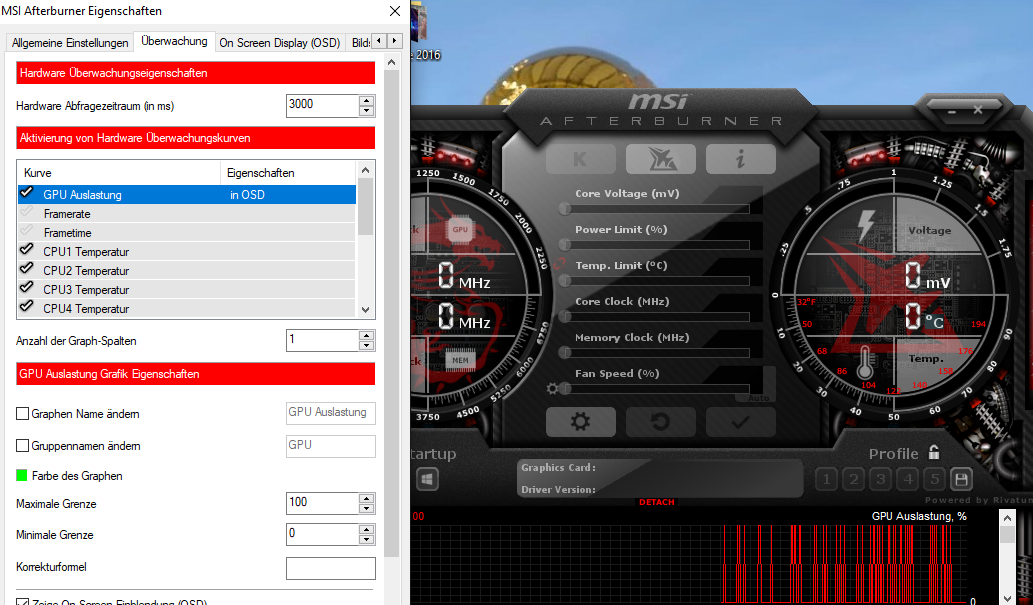1033x605 pixels.
Task: Increase Maximale Grenze value
Action: (367, 498)
